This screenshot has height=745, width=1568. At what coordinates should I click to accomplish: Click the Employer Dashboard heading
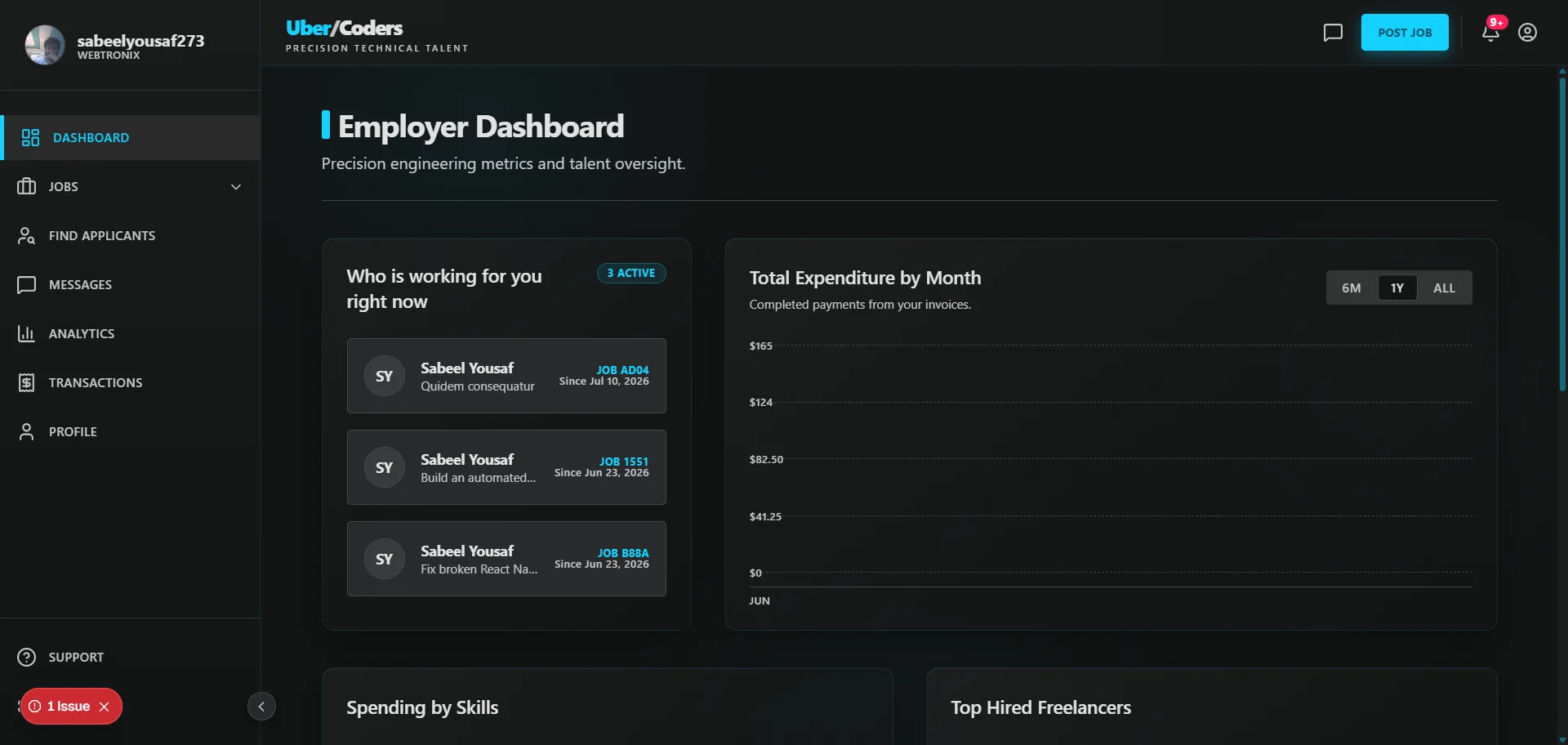[x=481, y=127]
